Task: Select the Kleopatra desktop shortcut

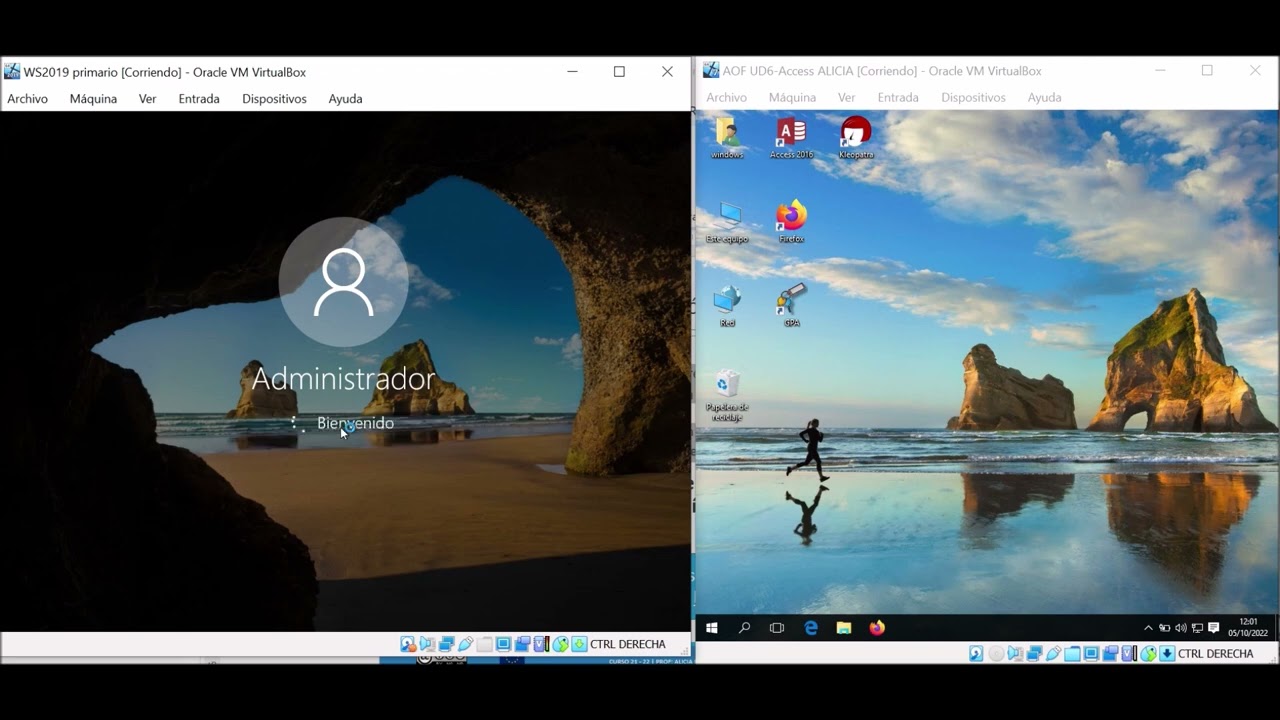Action: pyautogui.click(x=856, y=138)
